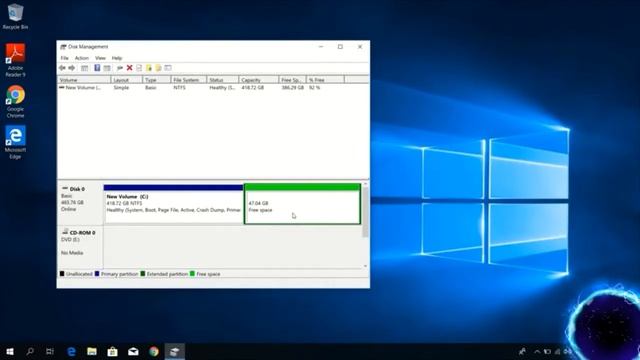This screenshot has height=360, width=640.
Task: Open File Explorer from the taskbar
Action: click(92, 351)
